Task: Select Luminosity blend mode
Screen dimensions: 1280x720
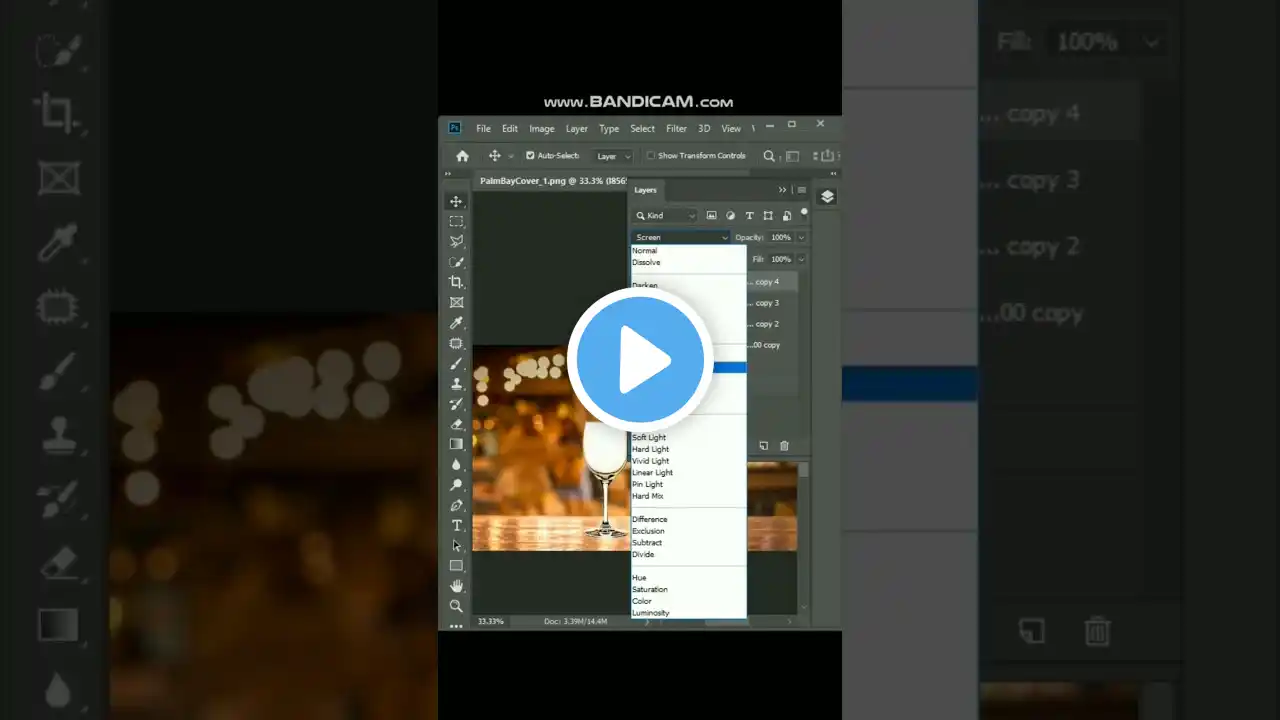Action: click(x=650, y=613)
